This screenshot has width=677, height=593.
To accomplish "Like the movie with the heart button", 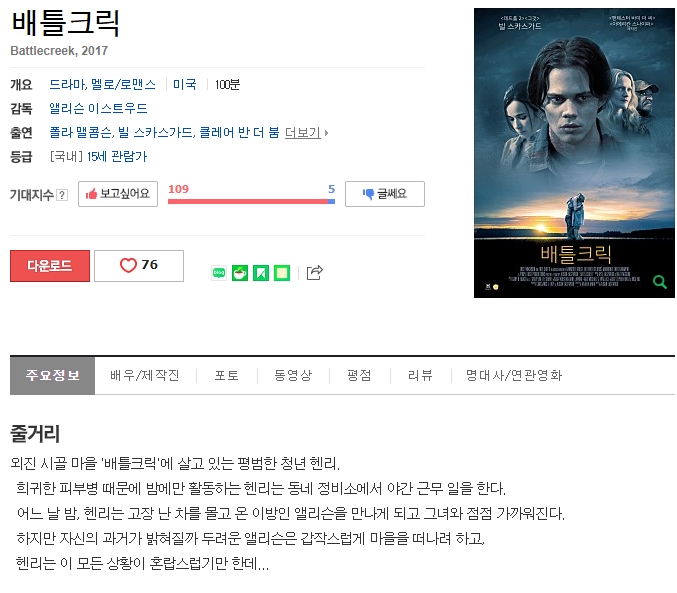I will (139, 266).
